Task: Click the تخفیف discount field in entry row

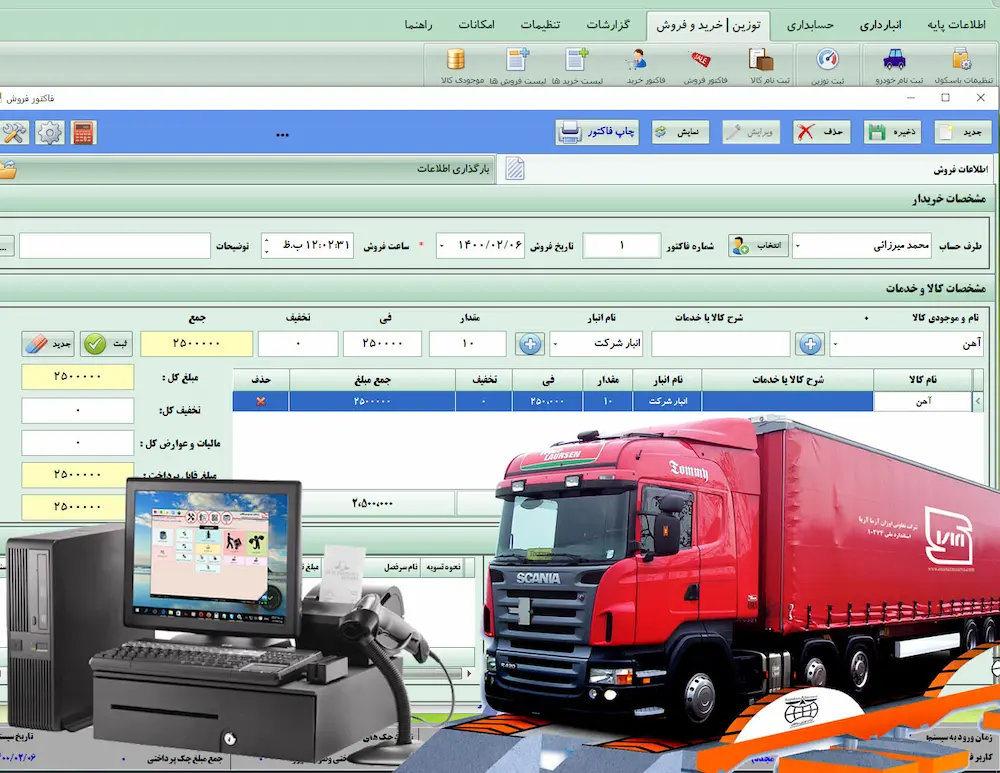Action: pos(298,344)
